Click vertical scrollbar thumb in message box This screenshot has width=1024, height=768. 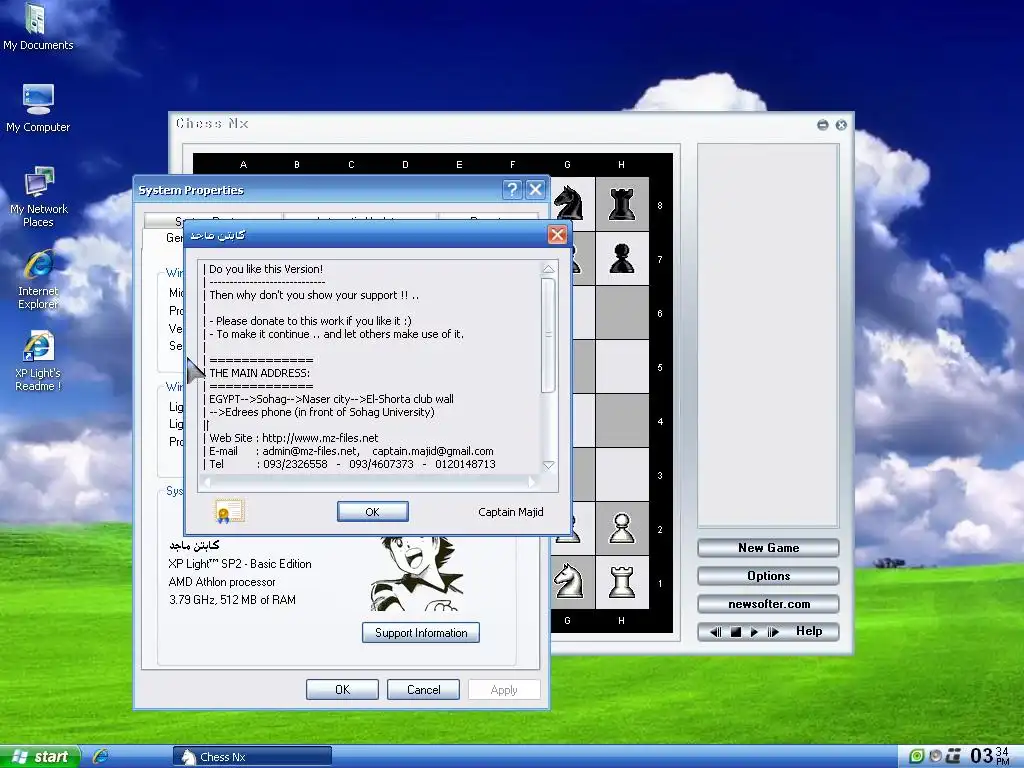pos(549,335)
